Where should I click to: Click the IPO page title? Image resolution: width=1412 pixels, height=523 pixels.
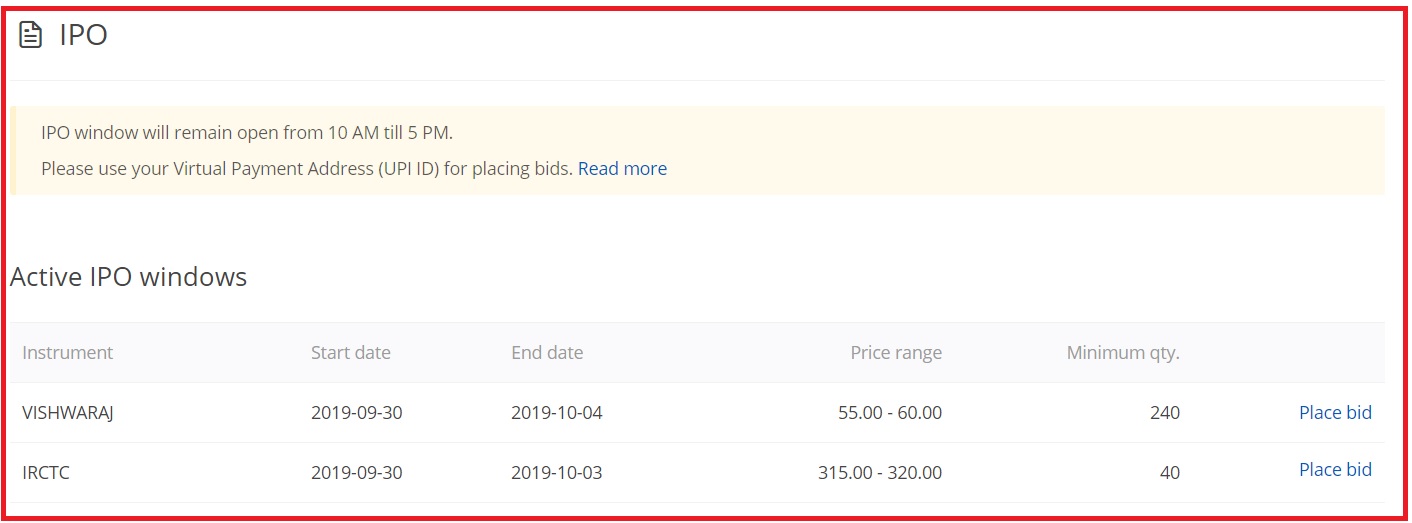click(x=83, y=35)
